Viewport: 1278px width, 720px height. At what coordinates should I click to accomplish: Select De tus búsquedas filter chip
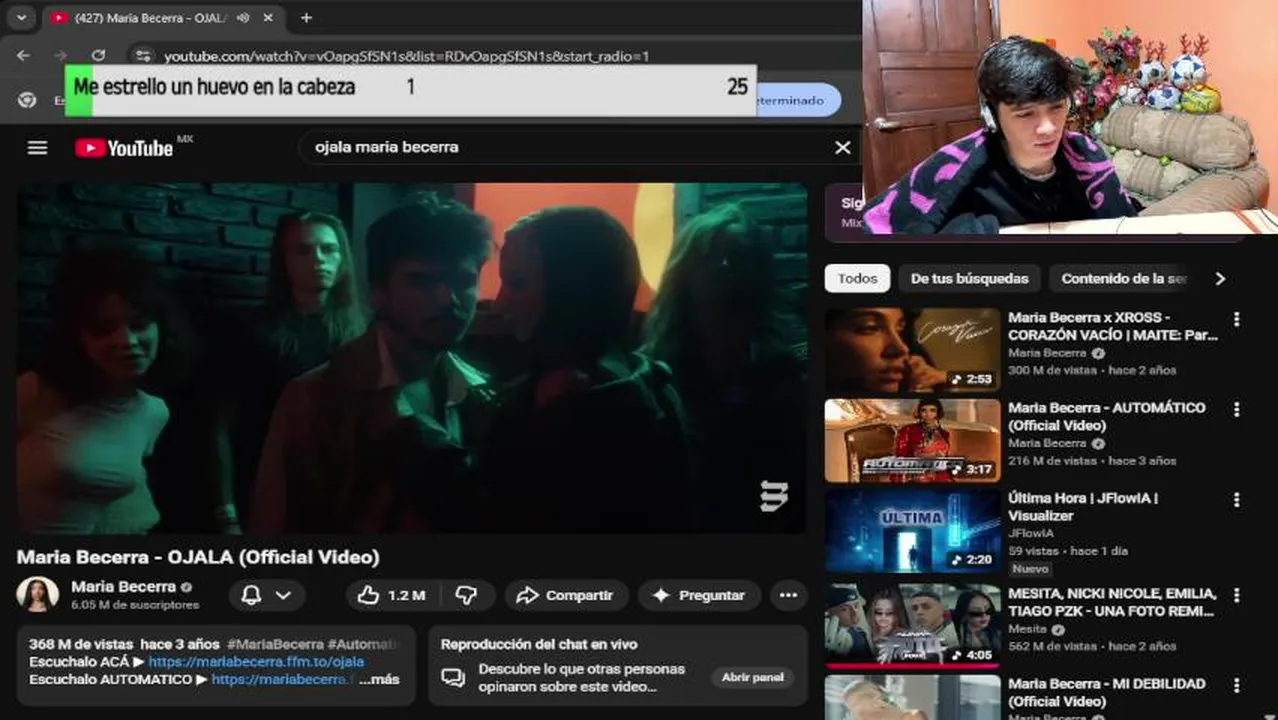point(969,279)
